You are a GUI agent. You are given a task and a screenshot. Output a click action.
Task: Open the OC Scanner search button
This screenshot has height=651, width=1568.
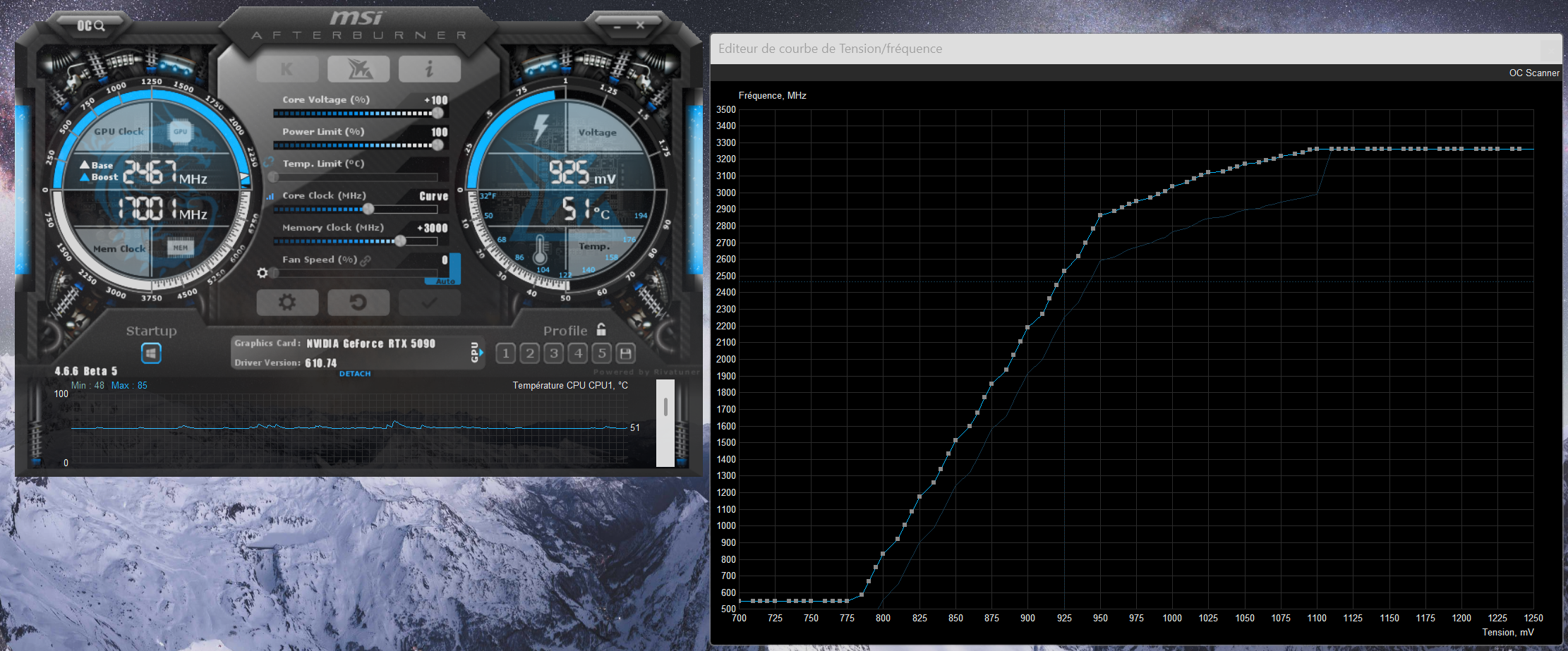tap(91, 26)
